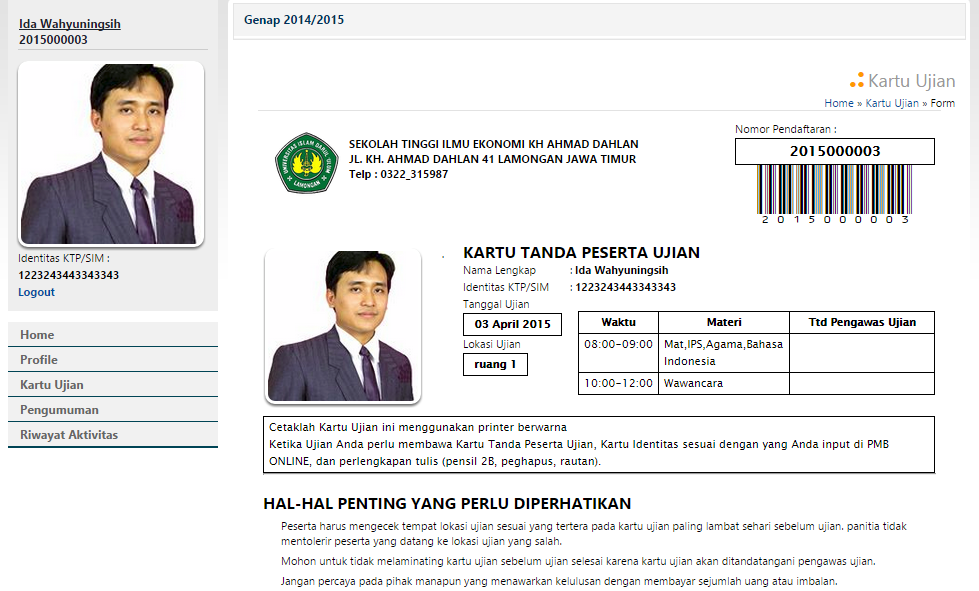Screen dimensions: 979x591
Task: Click the sidebar profile photo
Action: click(x=111, y=154)
